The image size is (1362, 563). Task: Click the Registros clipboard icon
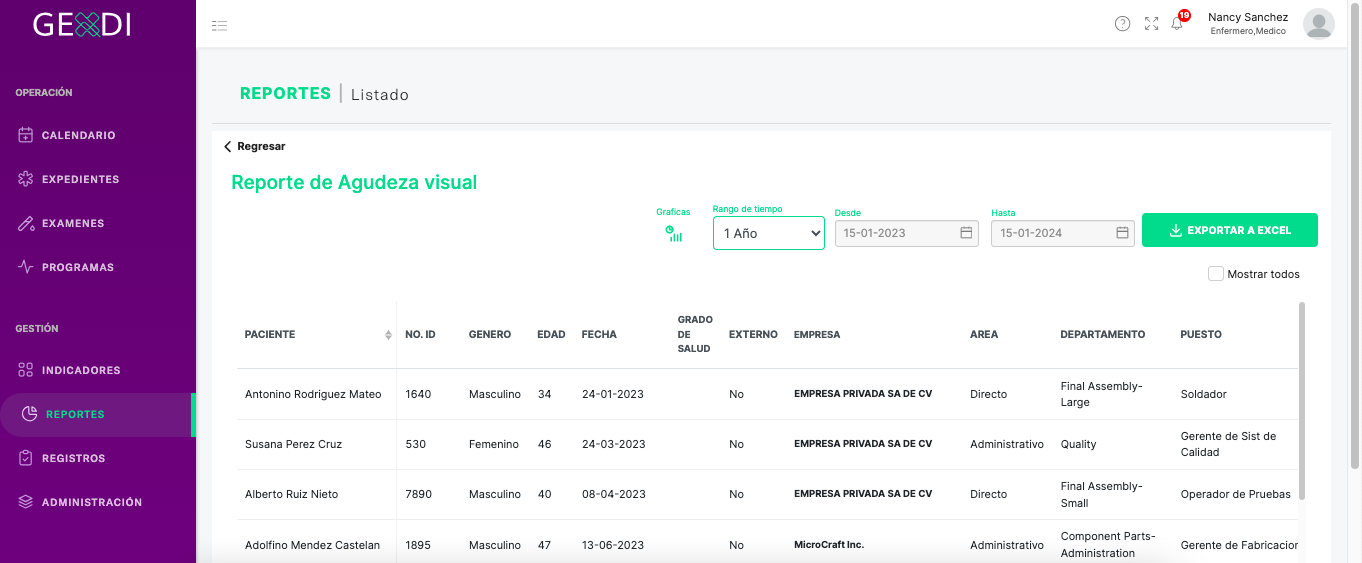click(26, 458)
